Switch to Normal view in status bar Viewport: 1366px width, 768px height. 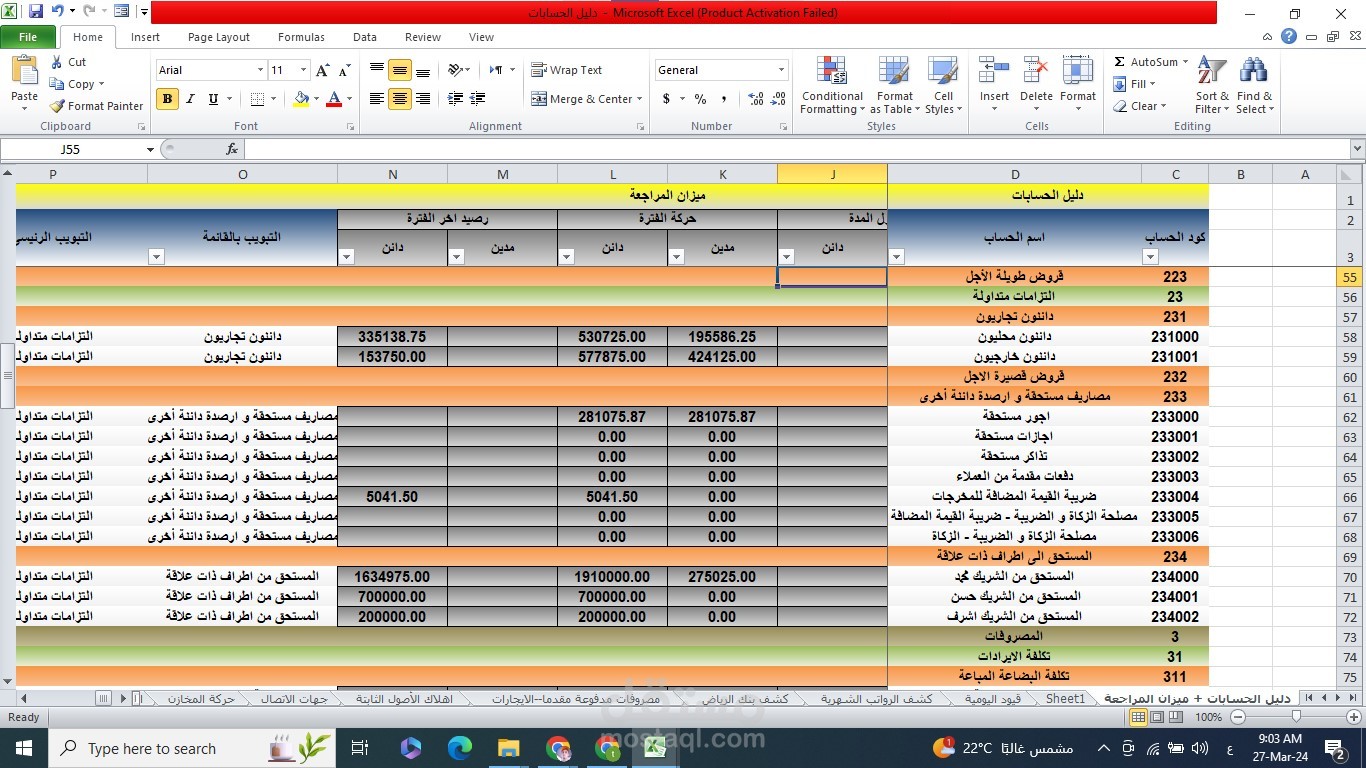point(1138,717)
